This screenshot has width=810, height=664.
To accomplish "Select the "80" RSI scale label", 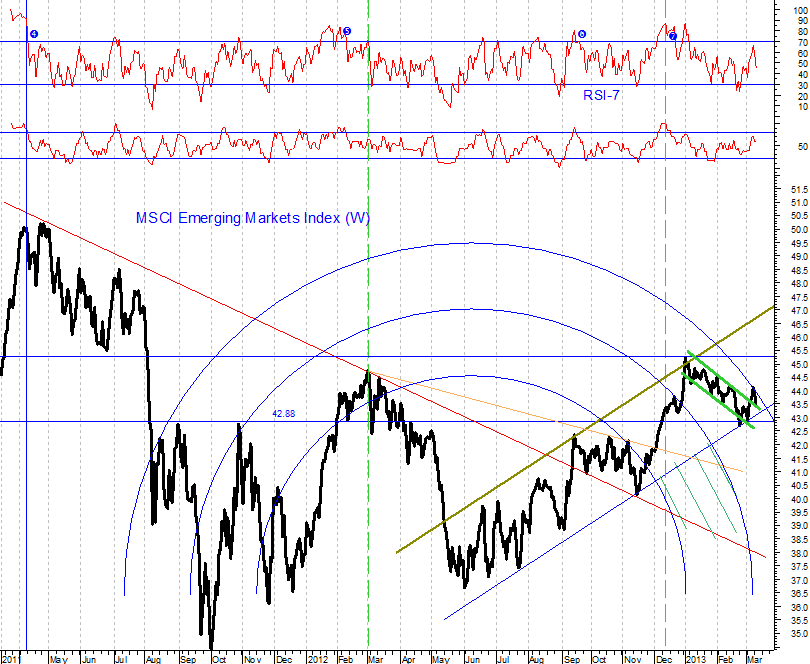I will (x=802, y=32).
